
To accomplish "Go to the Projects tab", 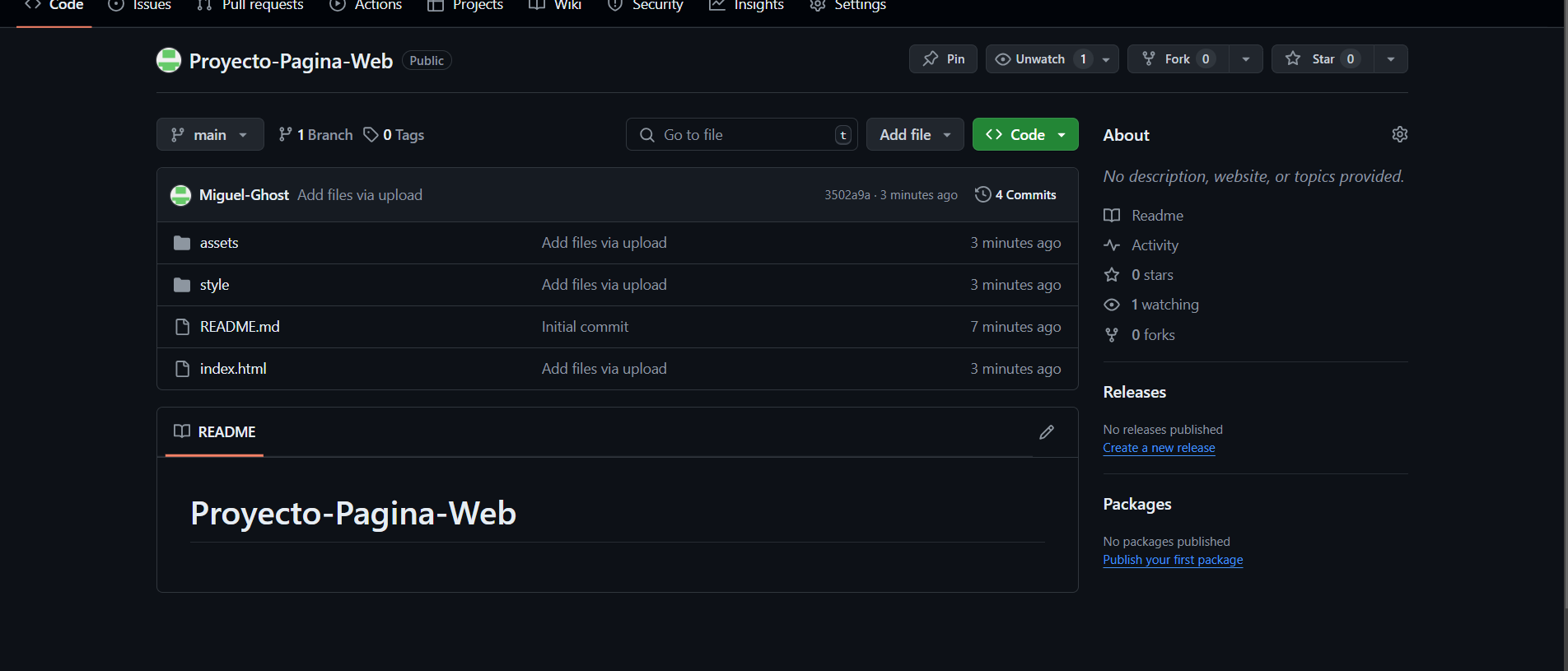I will [x=465, y=6].
